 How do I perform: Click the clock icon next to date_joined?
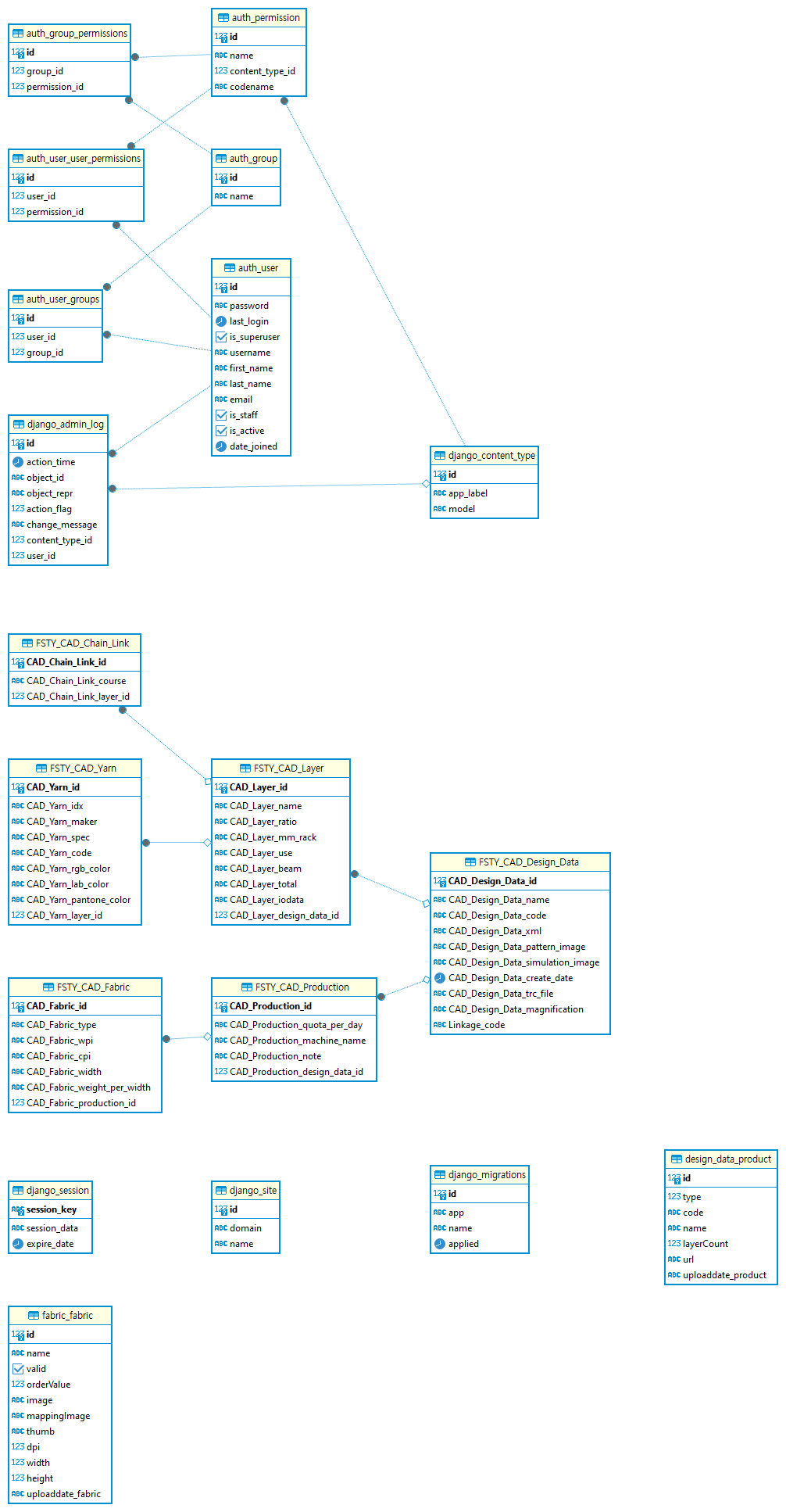point(221,446)
